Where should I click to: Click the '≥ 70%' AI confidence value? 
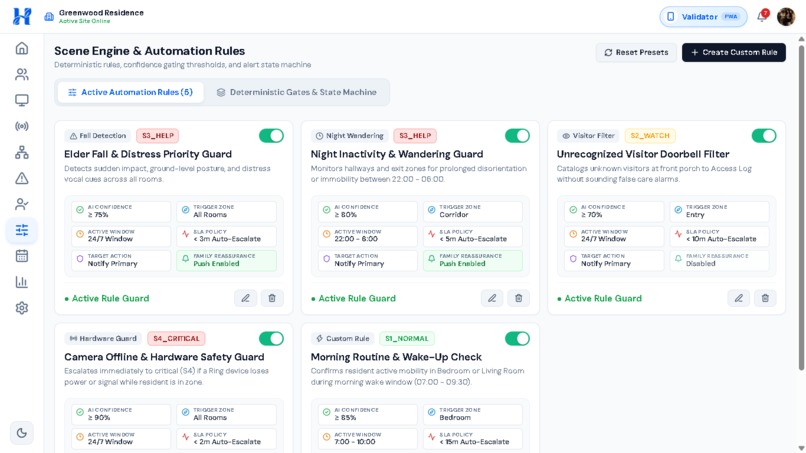(x=592, y=215)
